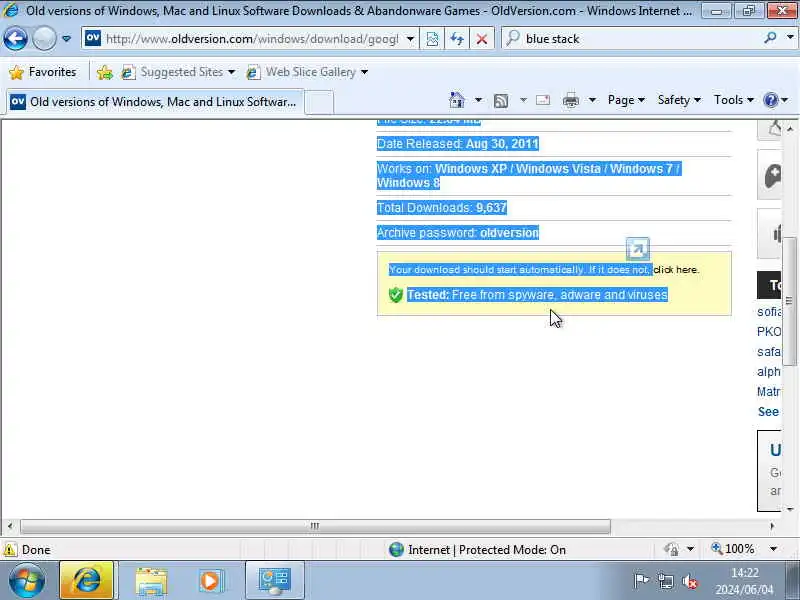Viewport: 800px width, 600px height.
Task: Click the horizontal scrollbar right arrow
Action: pyautogui.click(x=772, y=526)
